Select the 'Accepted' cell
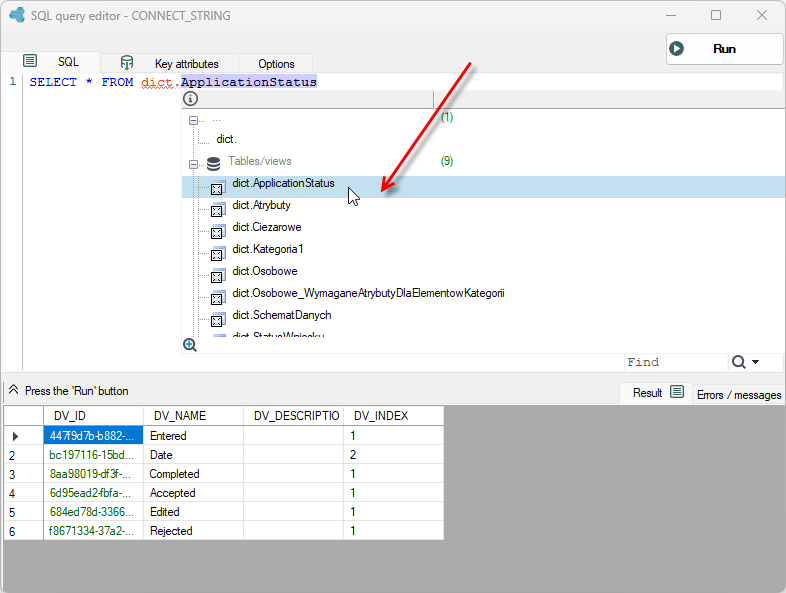The width and height of the screenshot is (786, 593). [193, 493]
